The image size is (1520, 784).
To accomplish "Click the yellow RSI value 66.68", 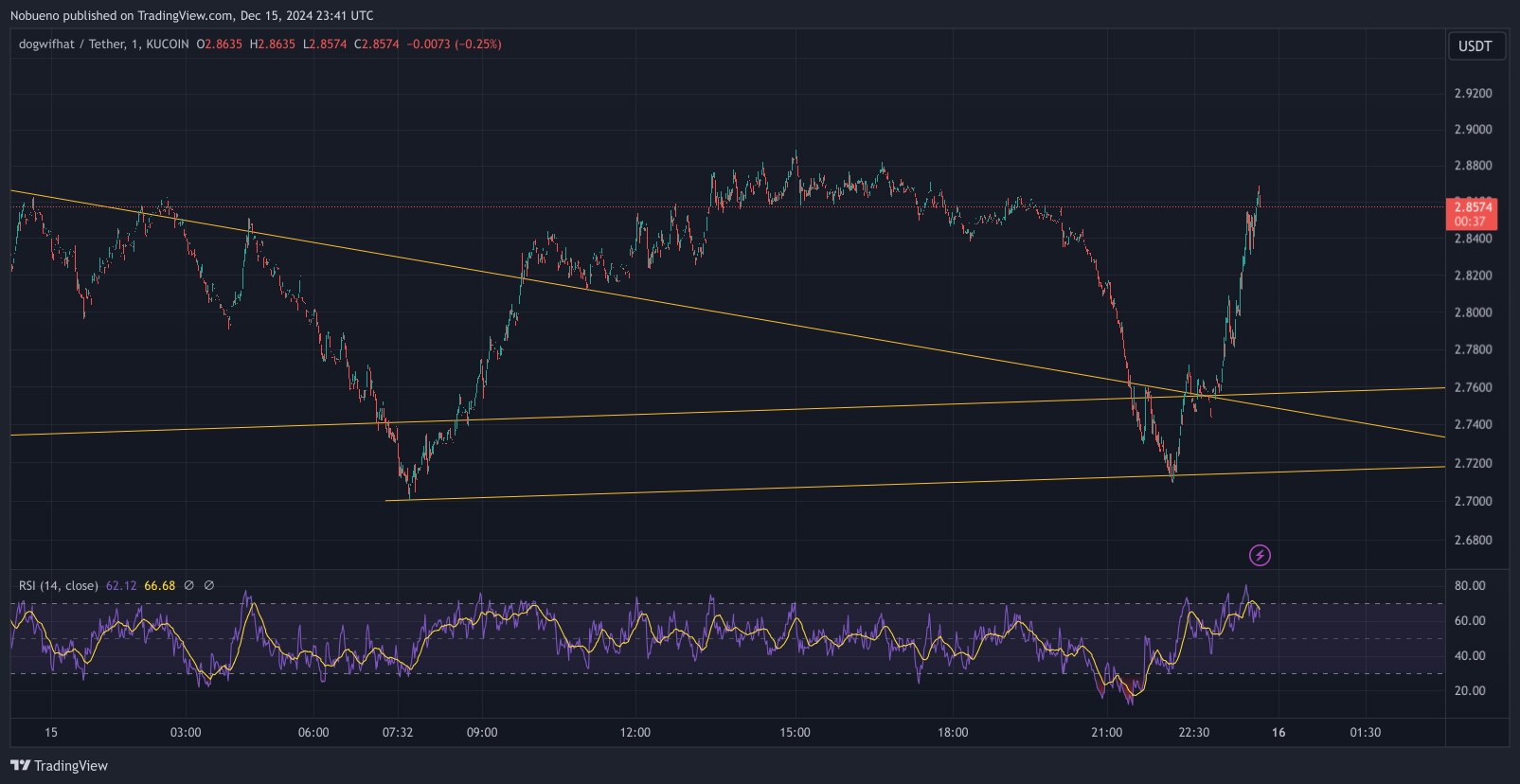I will pos(159,585).
